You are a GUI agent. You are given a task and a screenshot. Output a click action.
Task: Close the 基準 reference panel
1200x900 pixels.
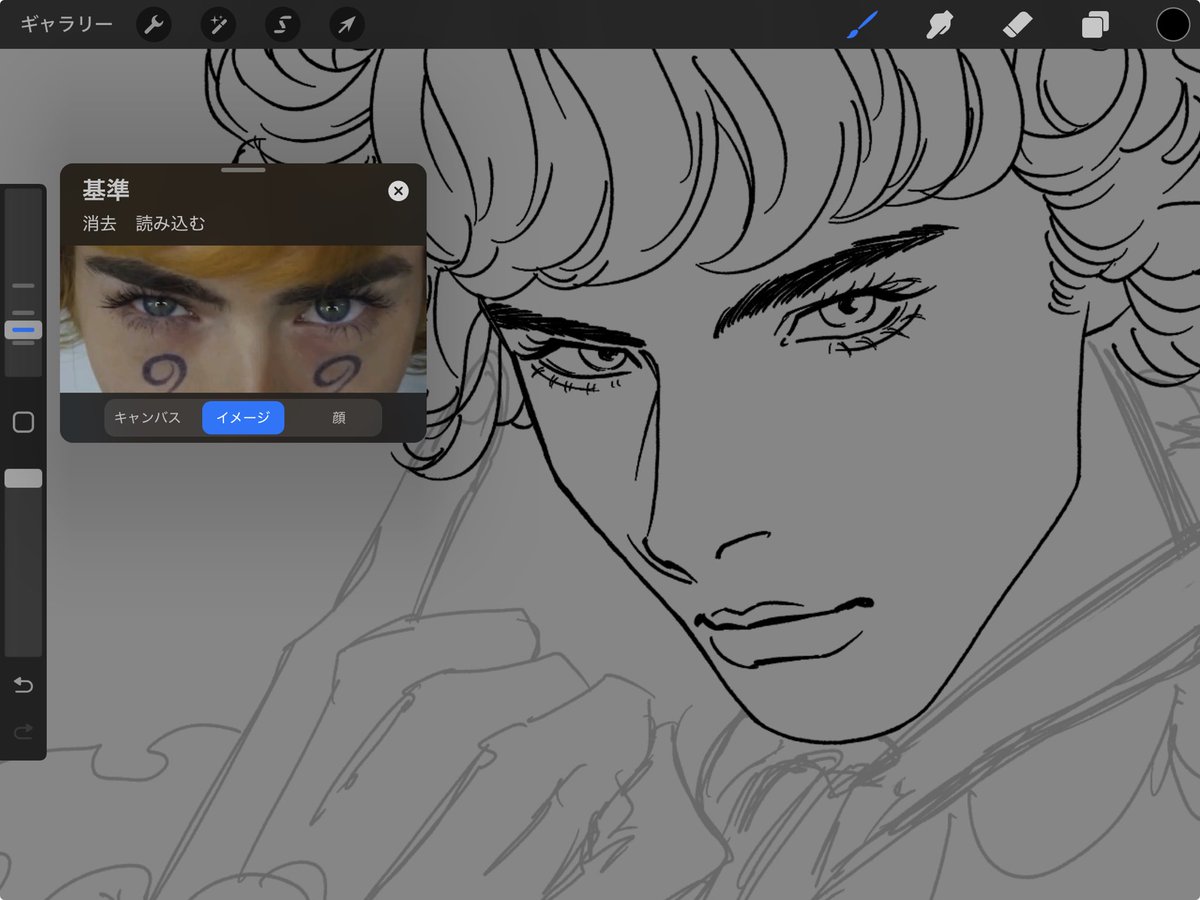pyautogui.click(x=398, y=190)
